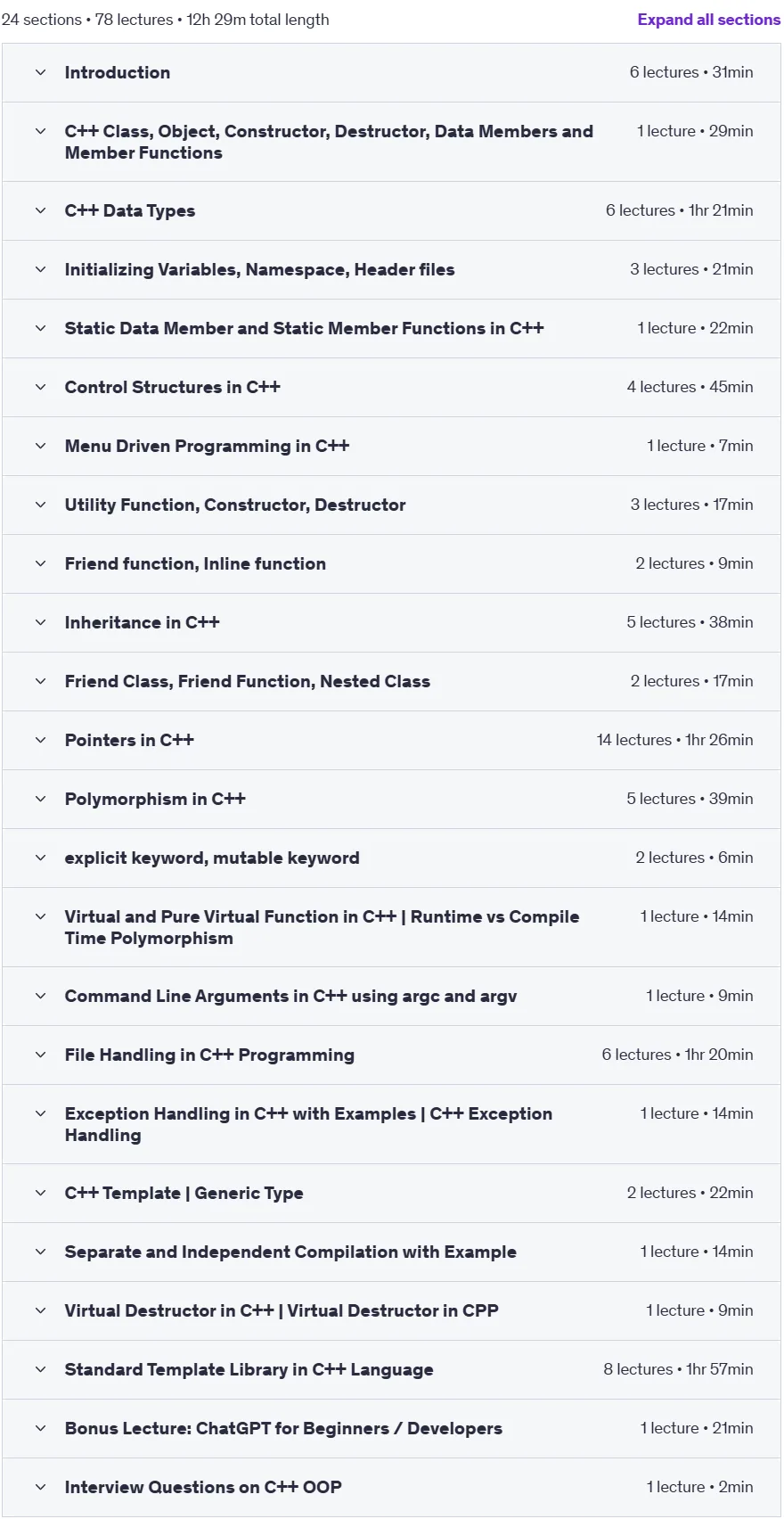Expand the Inheritance in C++ chevron
784x1519 pixels.
(40, 622)
